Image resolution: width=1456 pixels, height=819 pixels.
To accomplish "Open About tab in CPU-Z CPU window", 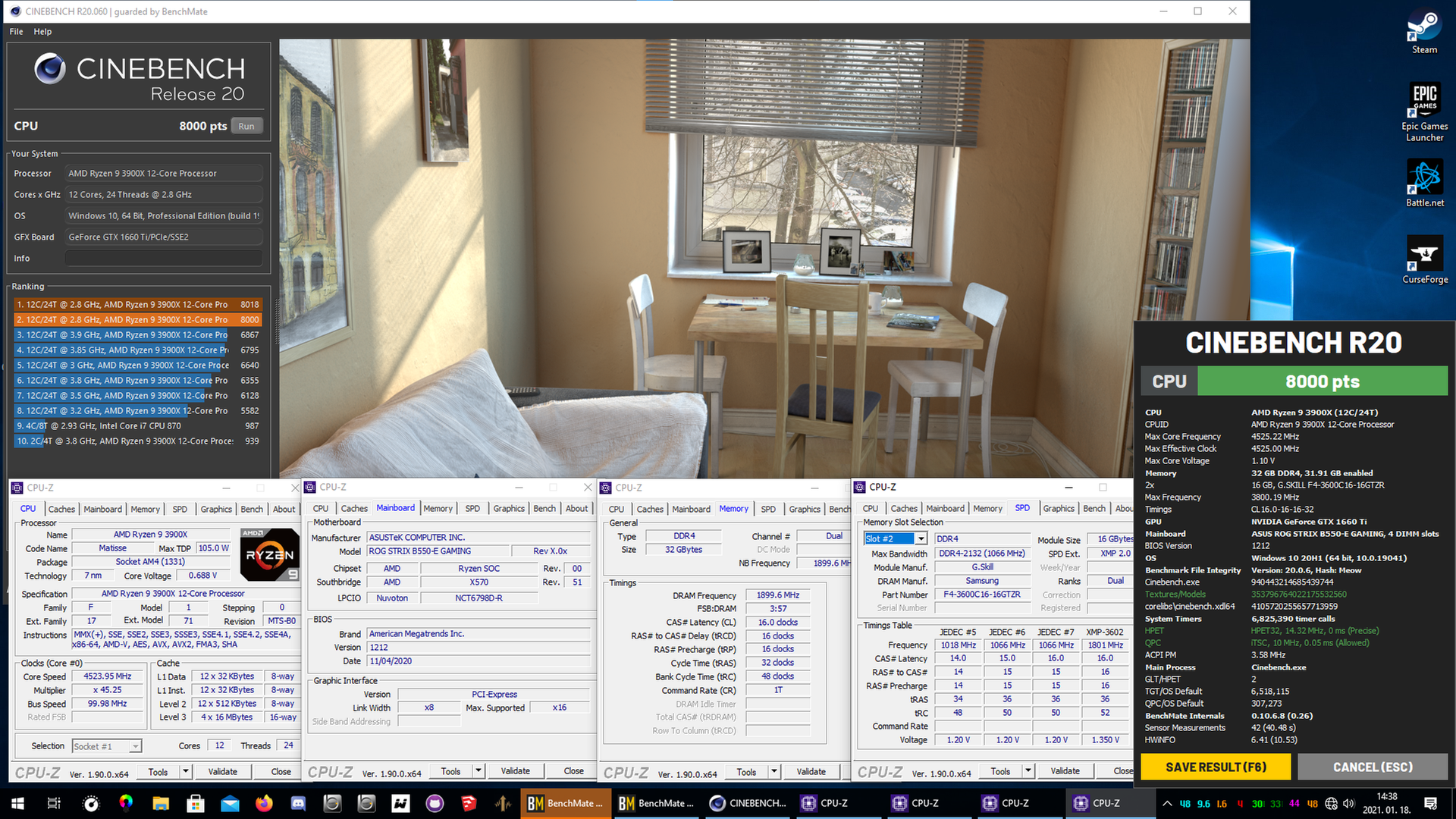I will (284, 509).
